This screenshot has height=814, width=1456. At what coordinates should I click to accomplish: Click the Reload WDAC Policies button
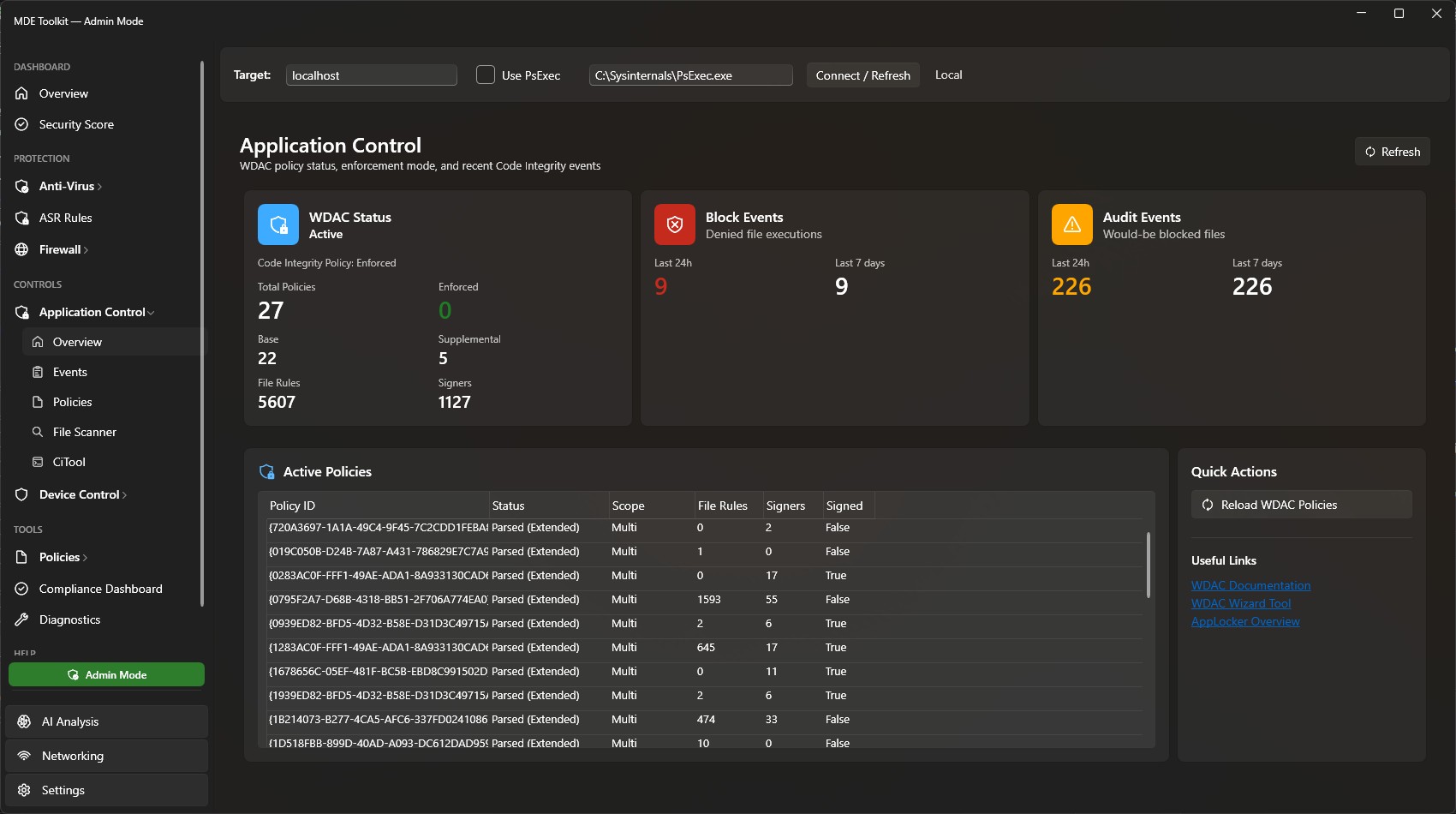1300,505
